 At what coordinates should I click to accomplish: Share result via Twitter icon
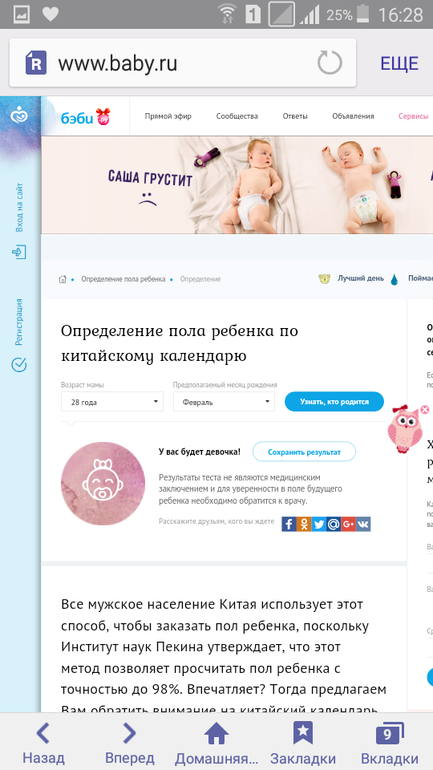tap(319, 524)
